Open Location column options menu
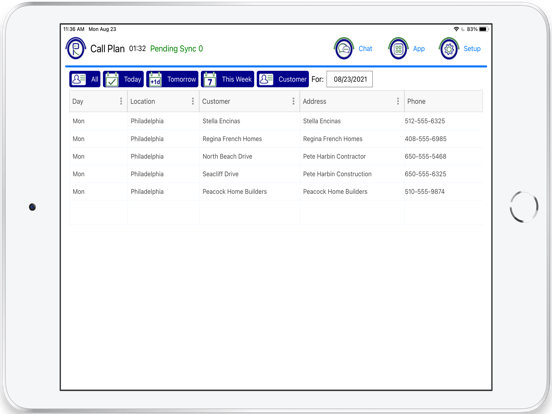The image size is (552, 414). pyautogui.click(x=193, y=101)
